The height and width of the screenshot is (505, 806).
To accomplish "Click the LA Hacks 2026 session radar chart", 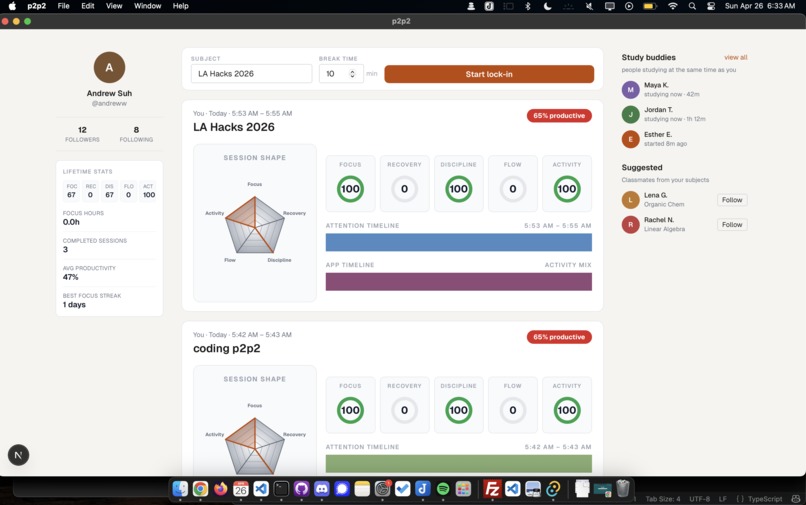I will pos(255,225).
